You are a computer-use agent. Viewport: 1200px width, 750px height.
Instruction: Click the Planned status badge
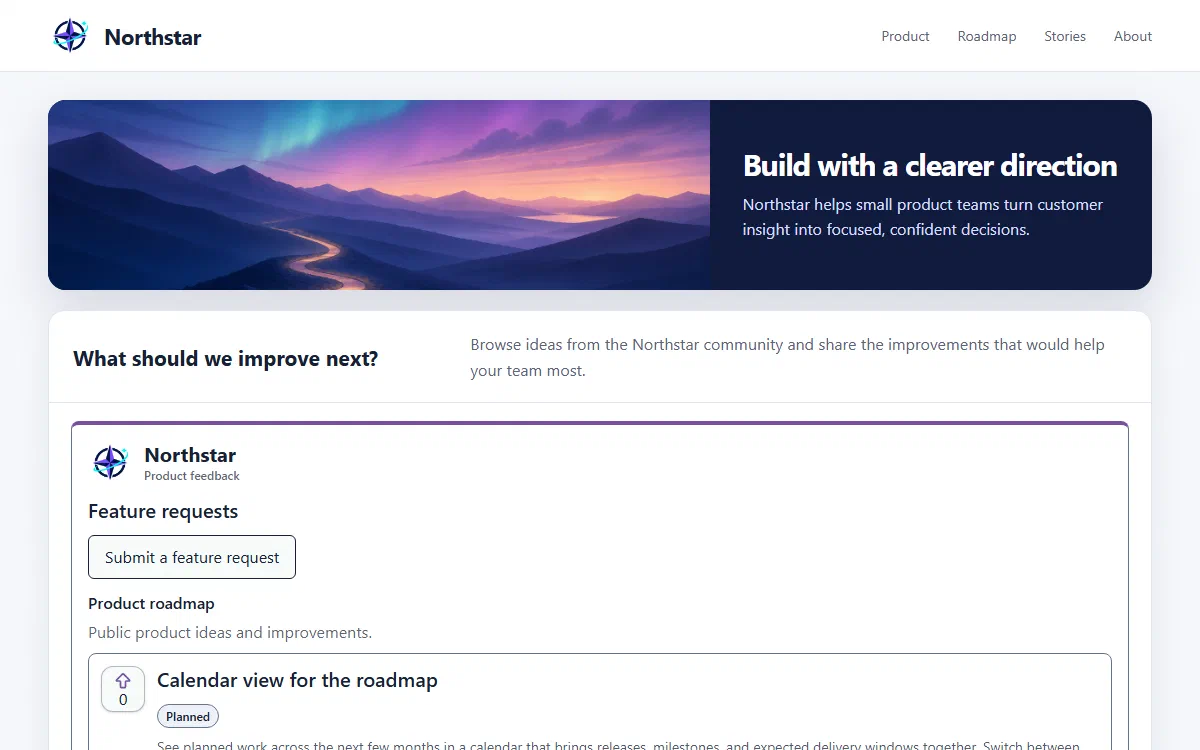pyautogui.click(x=188, y=716)
